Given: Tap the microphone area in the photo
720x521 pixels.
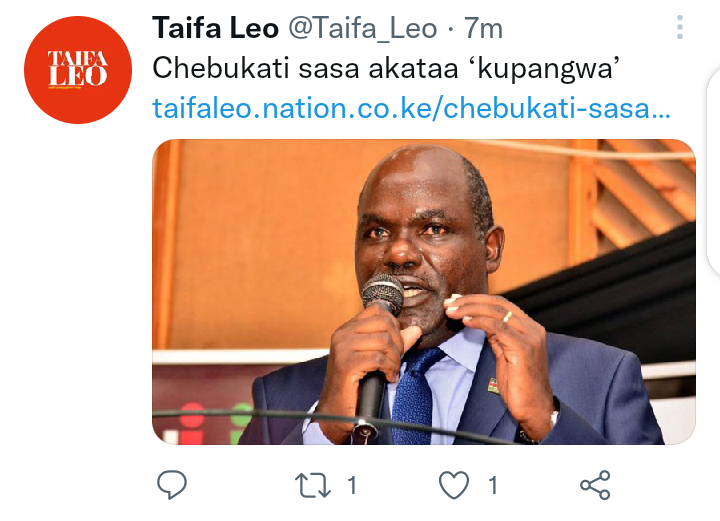Looking at the screenshot, I should pyautogui.click(x=382, y=294).
